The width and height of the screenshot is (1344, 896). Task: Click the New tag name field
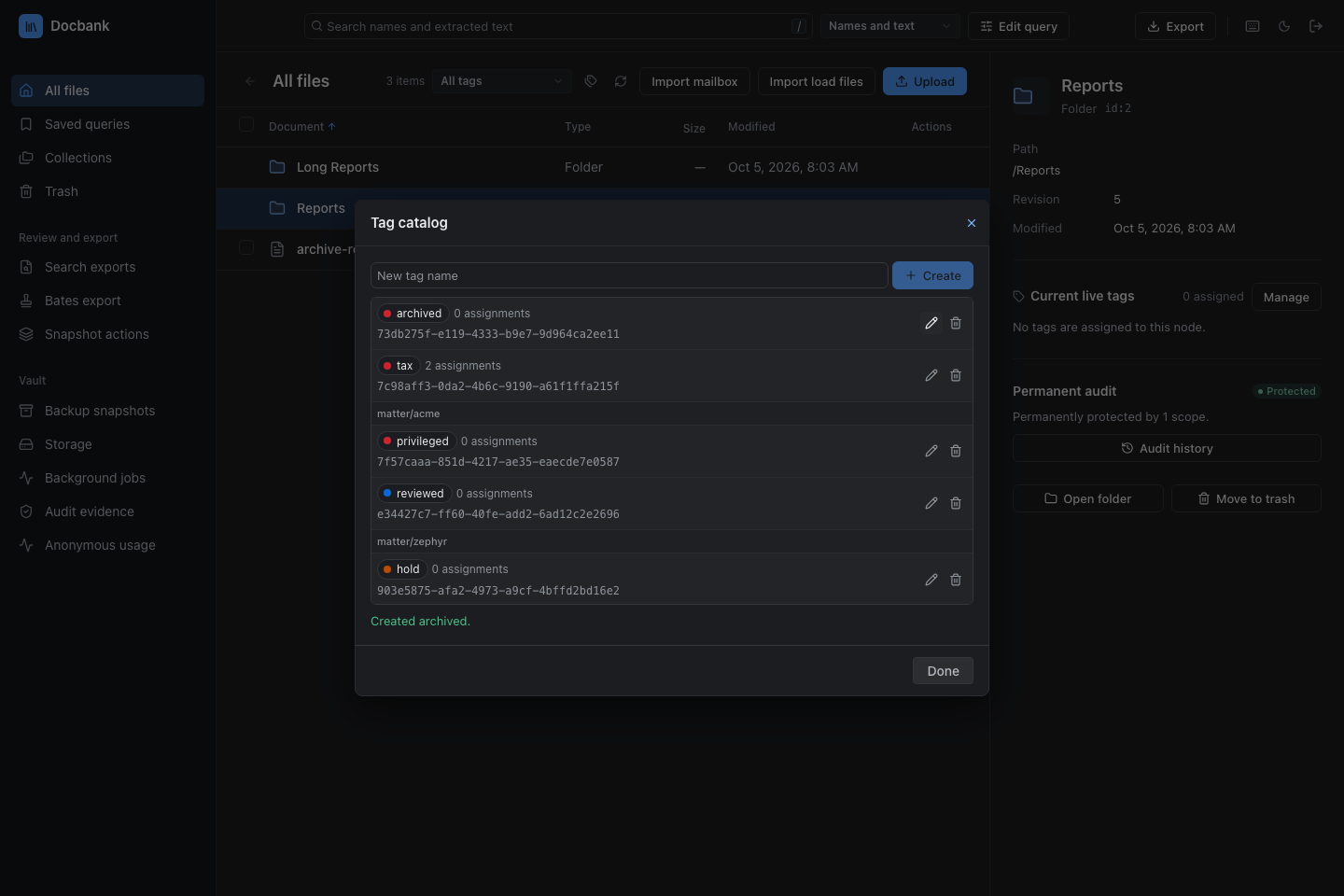(629, 275)
